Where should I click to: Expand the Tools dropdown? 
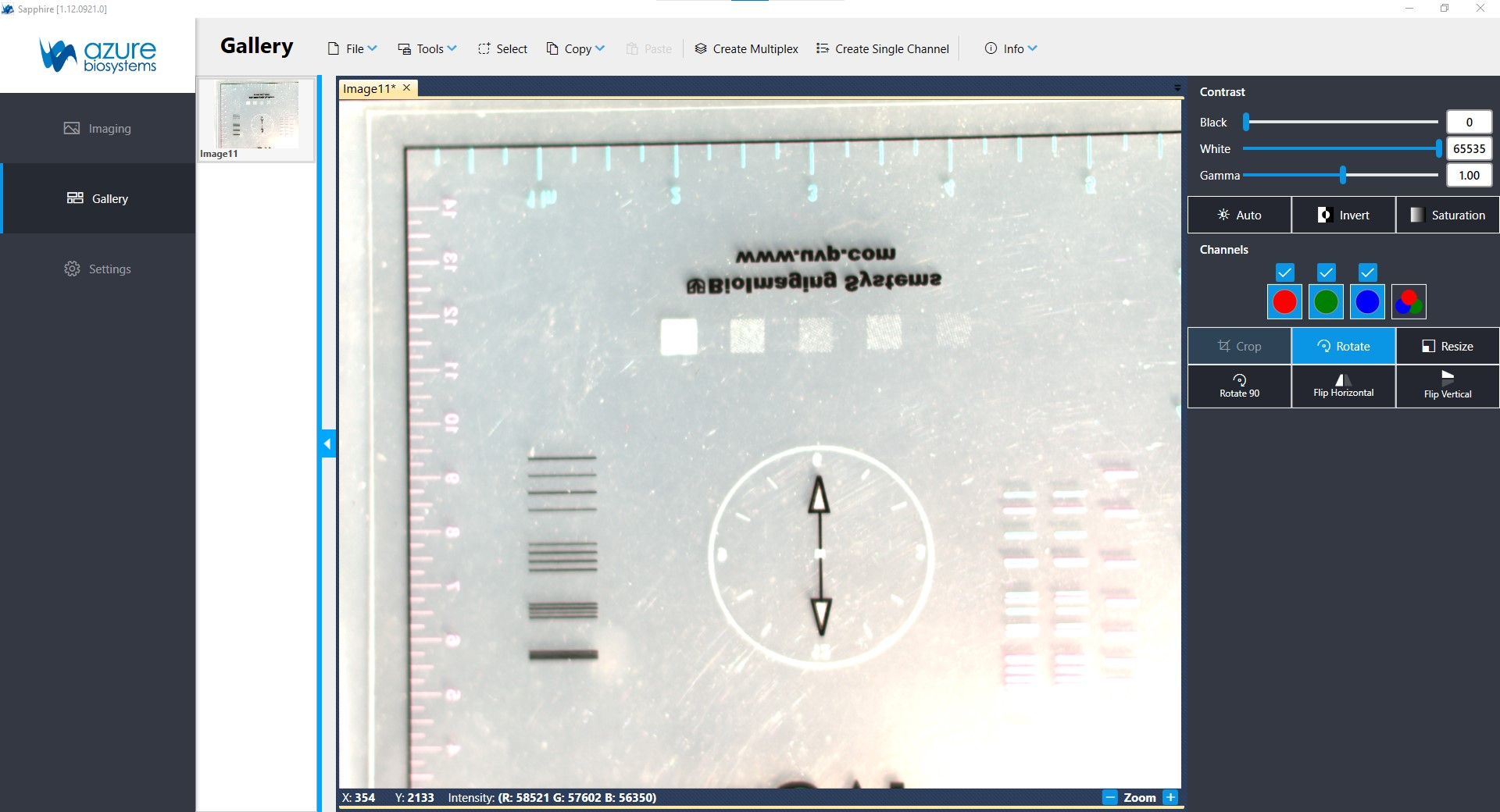(427, 48)
